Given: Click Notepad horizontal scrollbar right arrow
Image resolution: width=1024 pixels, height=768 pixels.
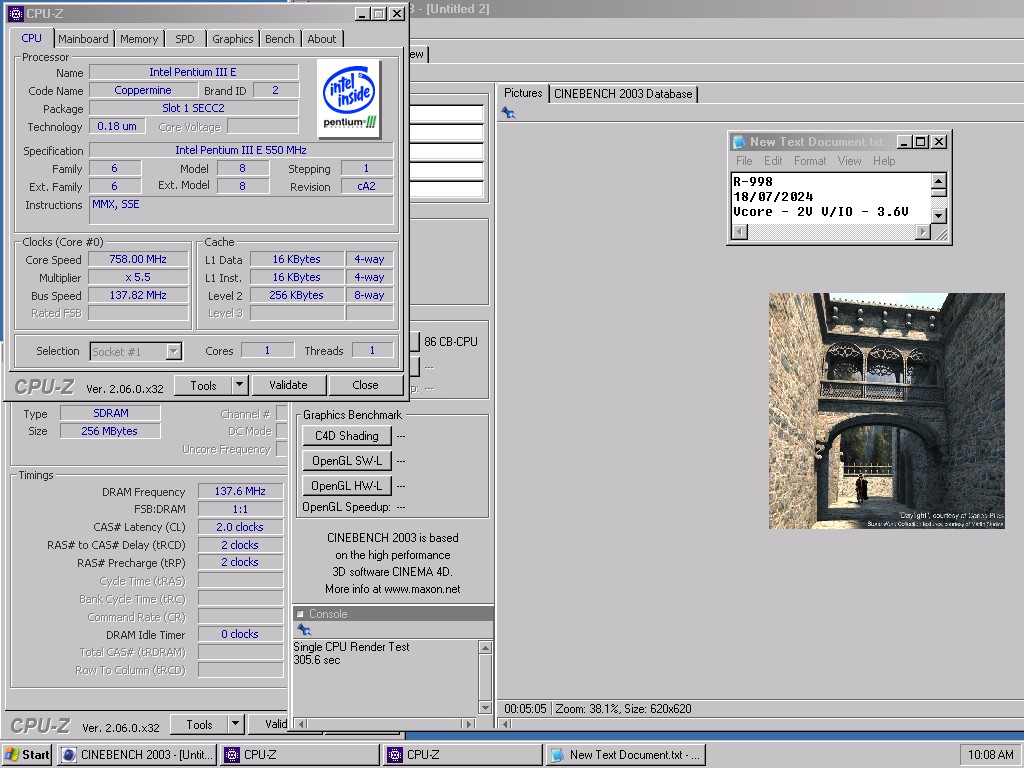Looking at the screenshot, I should pyautogui.click(x=923, y=231).
